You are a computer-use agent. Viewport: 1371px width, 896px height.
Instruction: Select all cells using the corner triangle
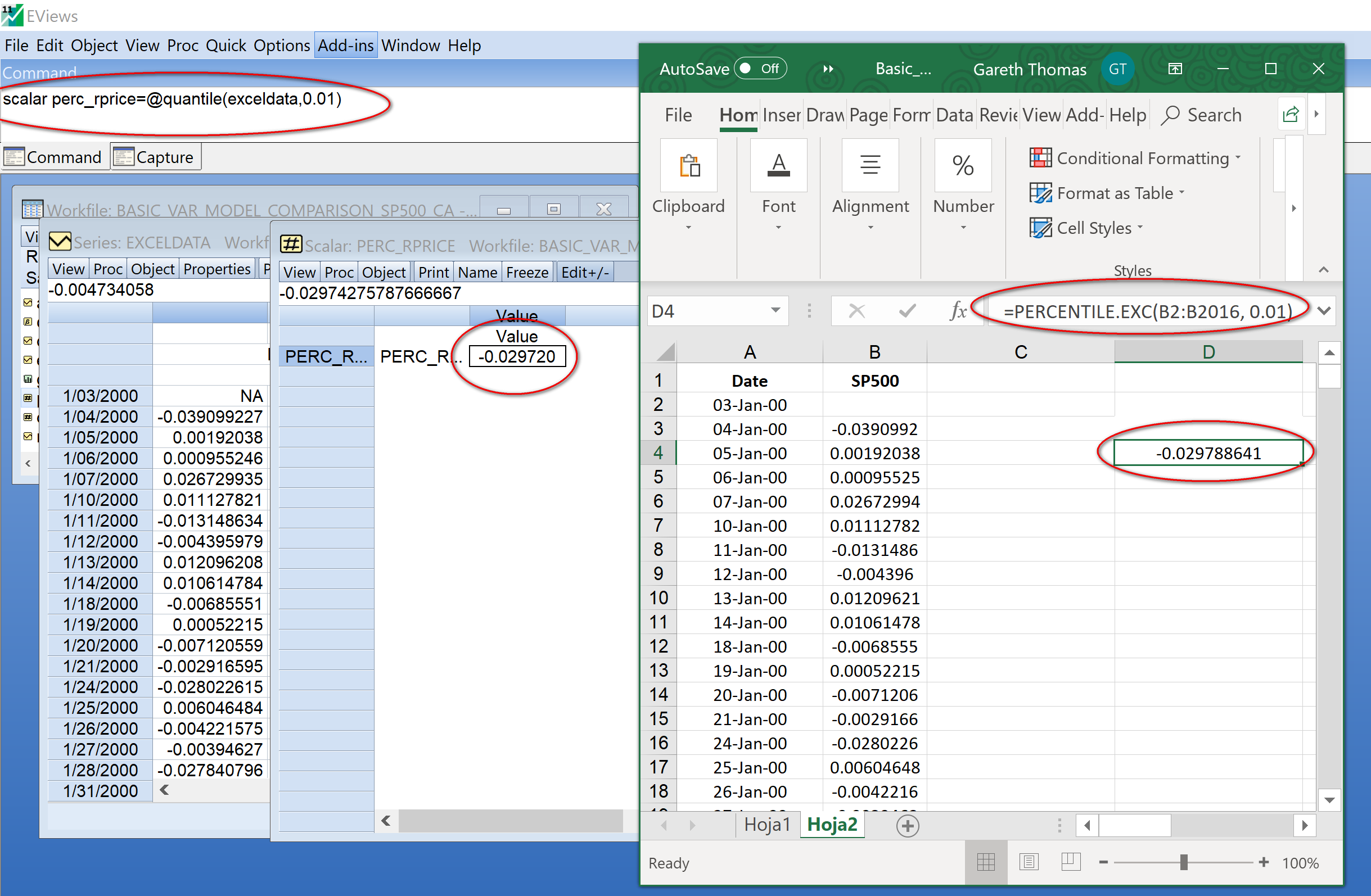pos(665,351)
